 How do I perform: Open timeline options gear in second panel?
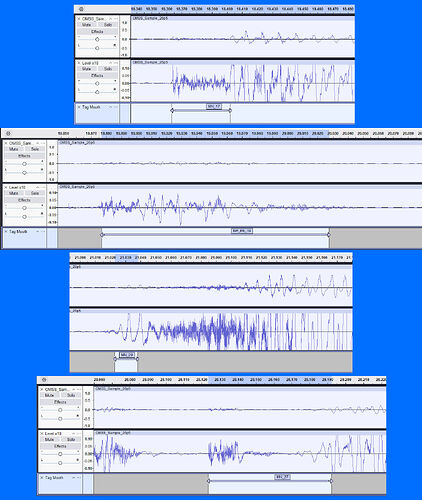[8, 133]
